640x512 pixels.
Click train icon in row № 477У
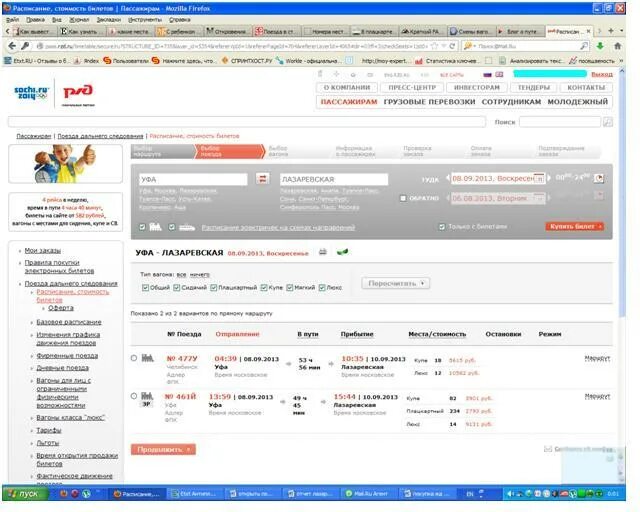point(147,358)
